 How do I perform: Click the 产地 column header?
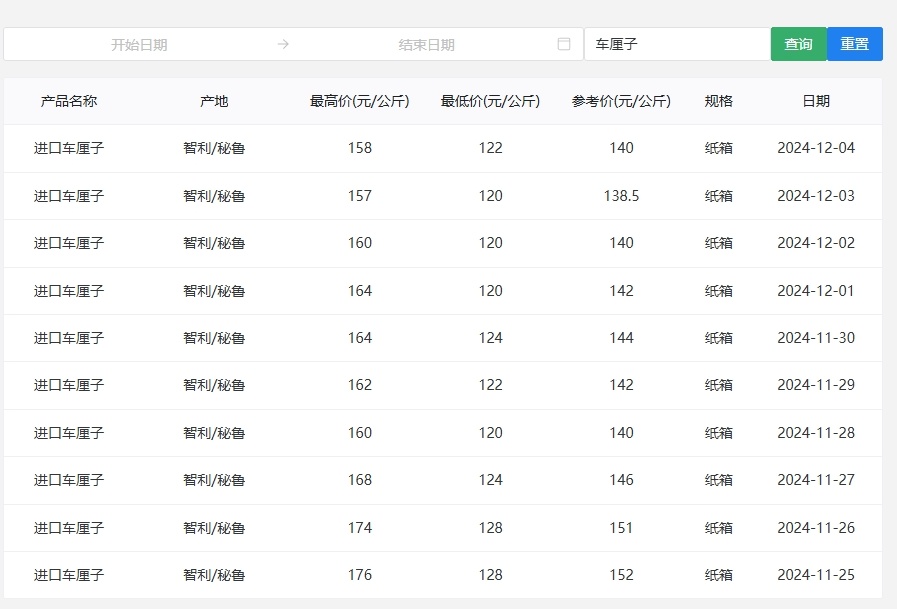214,100
